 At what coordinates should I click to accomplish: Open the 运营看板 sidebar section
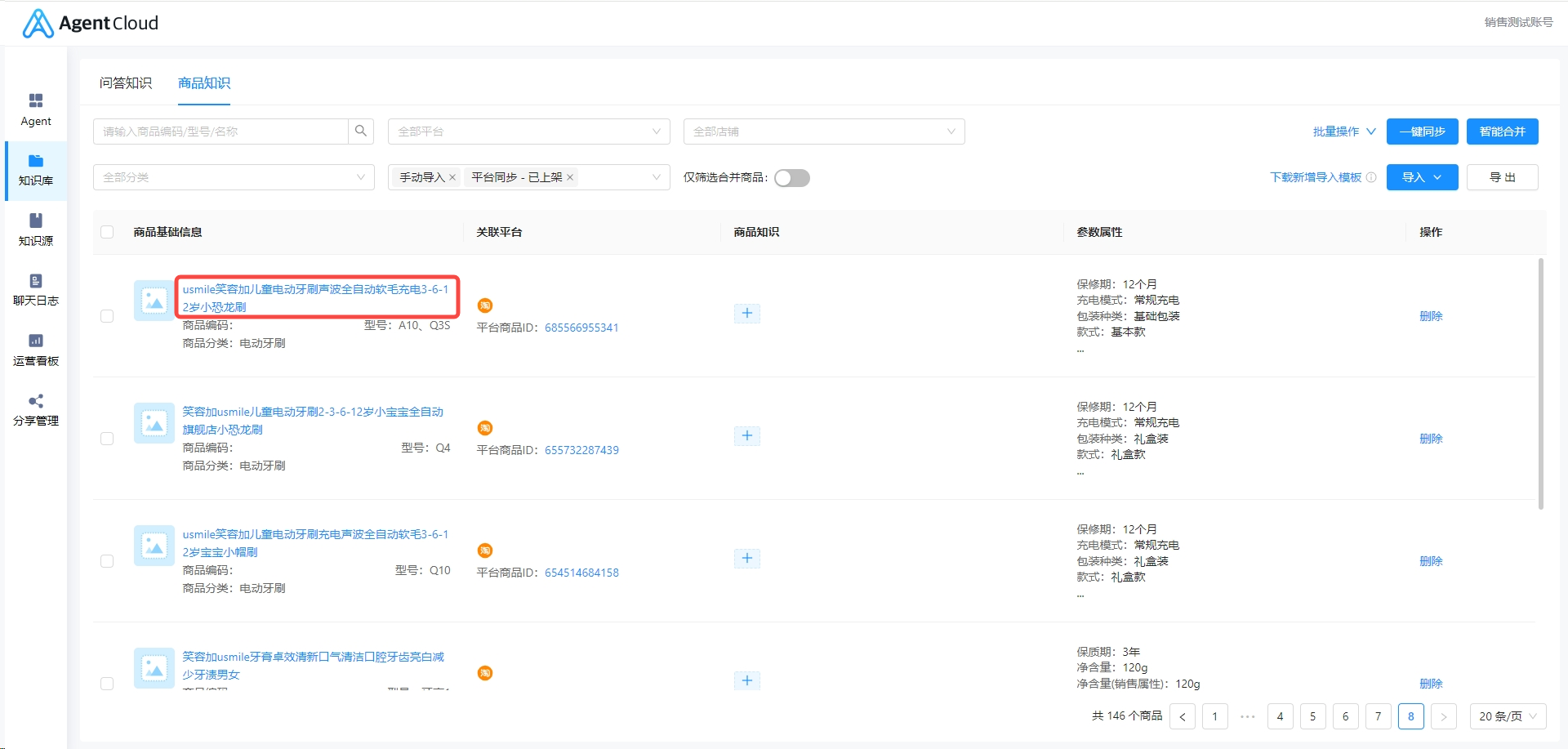coord(36,350)
